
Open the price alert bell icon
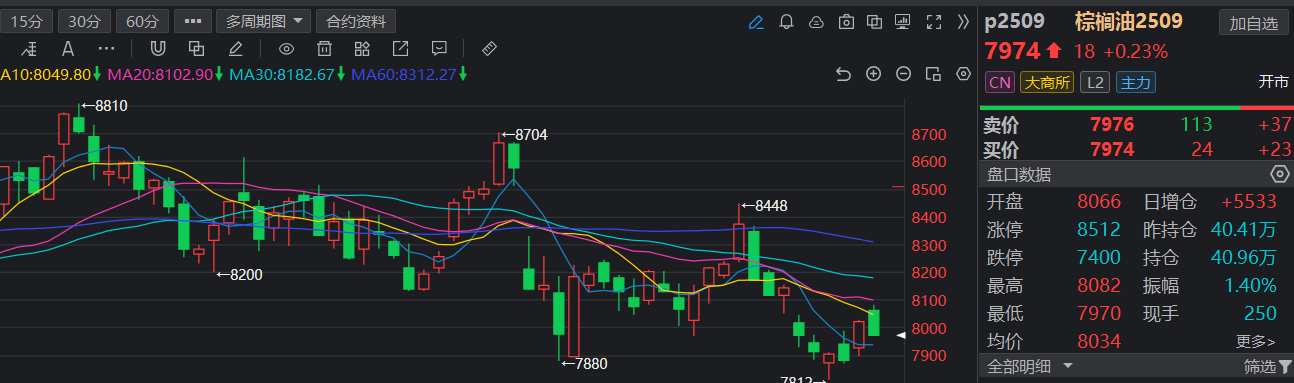pos(786,21)
